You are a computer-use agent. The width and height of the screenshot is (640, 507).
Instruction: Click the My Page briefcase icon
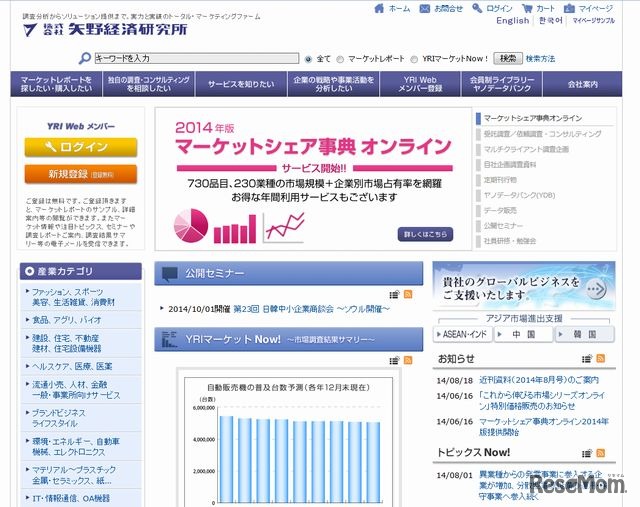pyautogui.click(x=569, y=8)
